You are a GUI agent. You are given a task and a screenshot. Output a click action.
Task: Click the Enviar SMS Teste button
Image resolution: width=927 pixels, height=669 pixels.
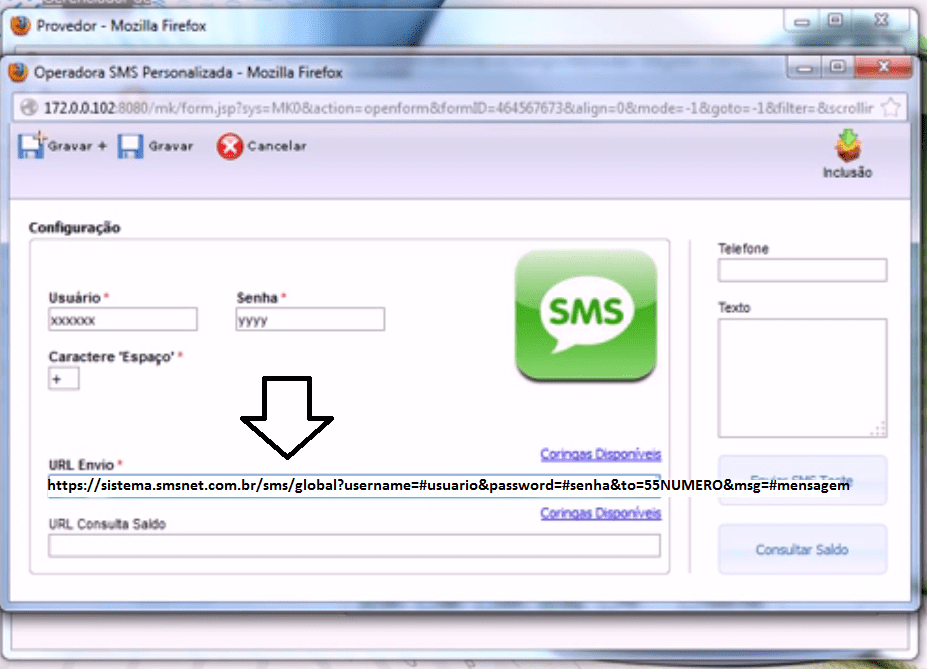tap(801, 478)
